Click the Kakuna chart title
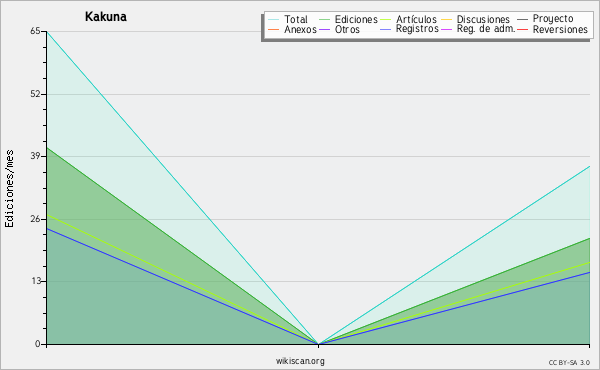The width and height of the screenshot is (600, 370). pyautogui.click(x=106, y=17)
